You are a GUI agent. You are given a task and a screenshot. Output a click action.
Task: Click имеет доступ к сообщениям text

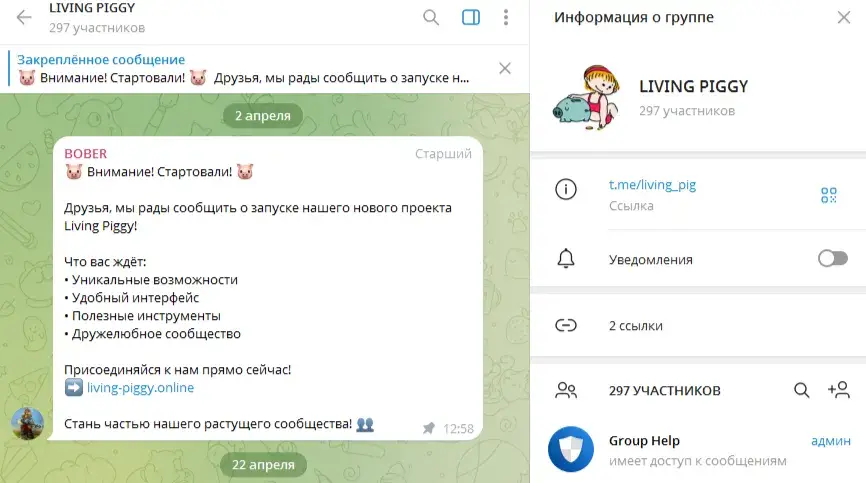pyautogui.click(x=698, y=461)
